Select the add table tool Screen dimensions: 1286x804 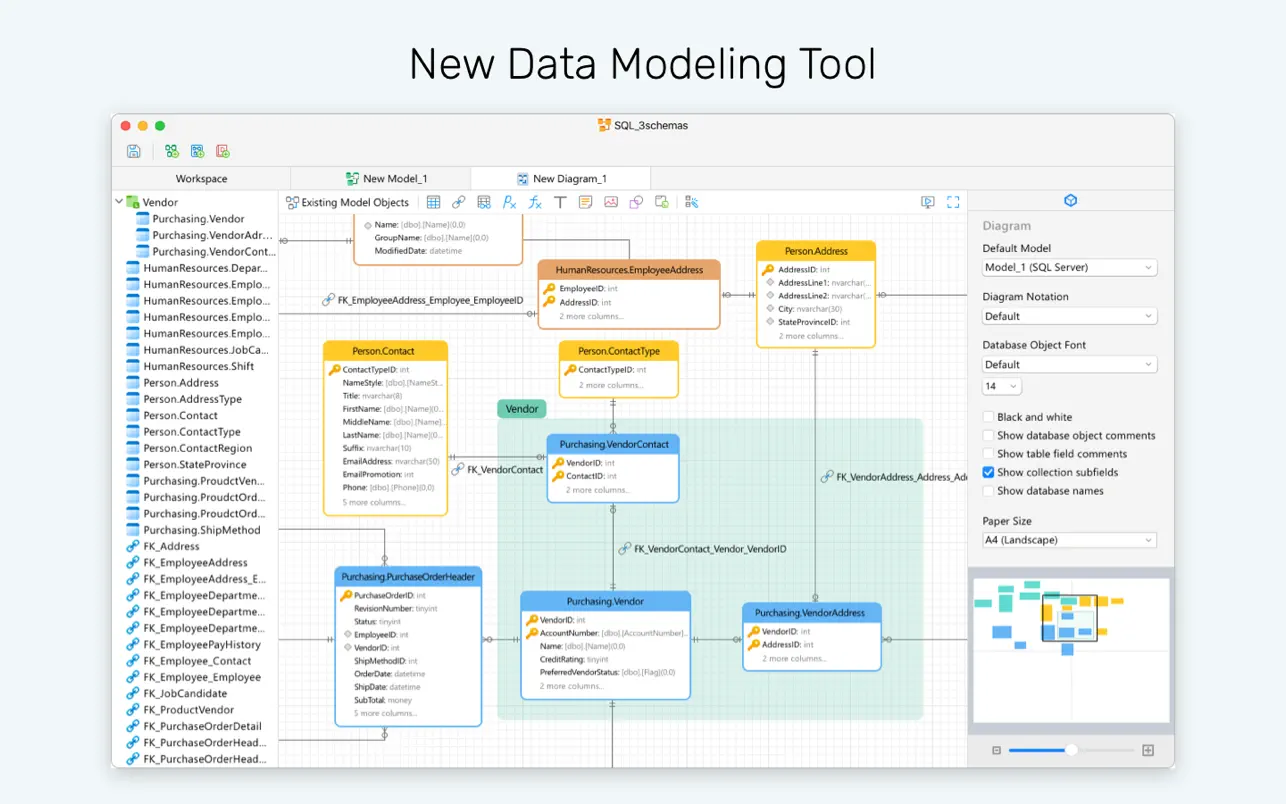point(433,202)
